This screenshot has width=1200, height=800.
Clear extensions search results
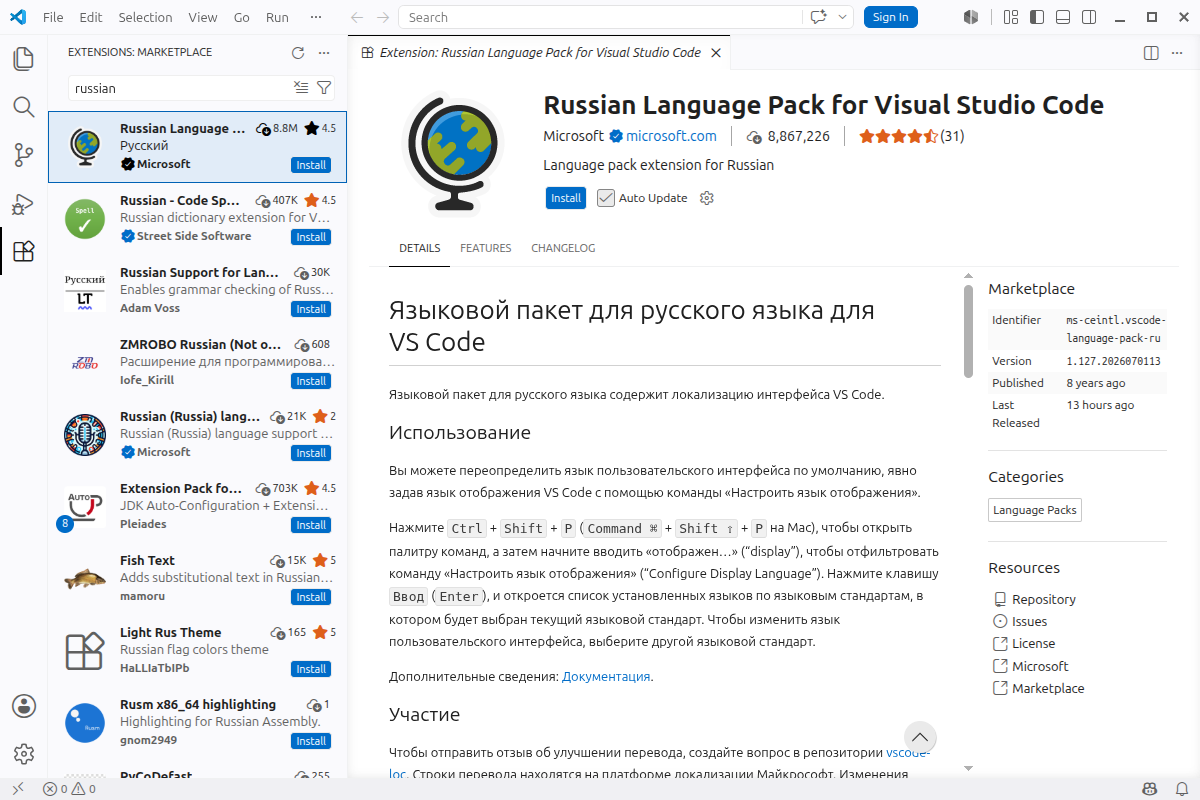tap(301, 88)
